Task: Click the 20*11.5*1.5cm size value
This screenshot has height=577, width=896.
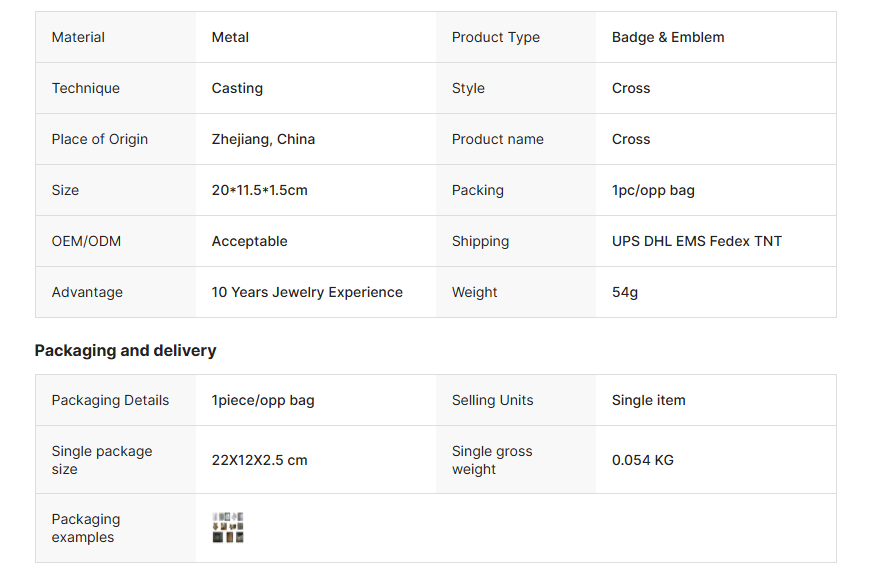Action: [x=259, y=190]
